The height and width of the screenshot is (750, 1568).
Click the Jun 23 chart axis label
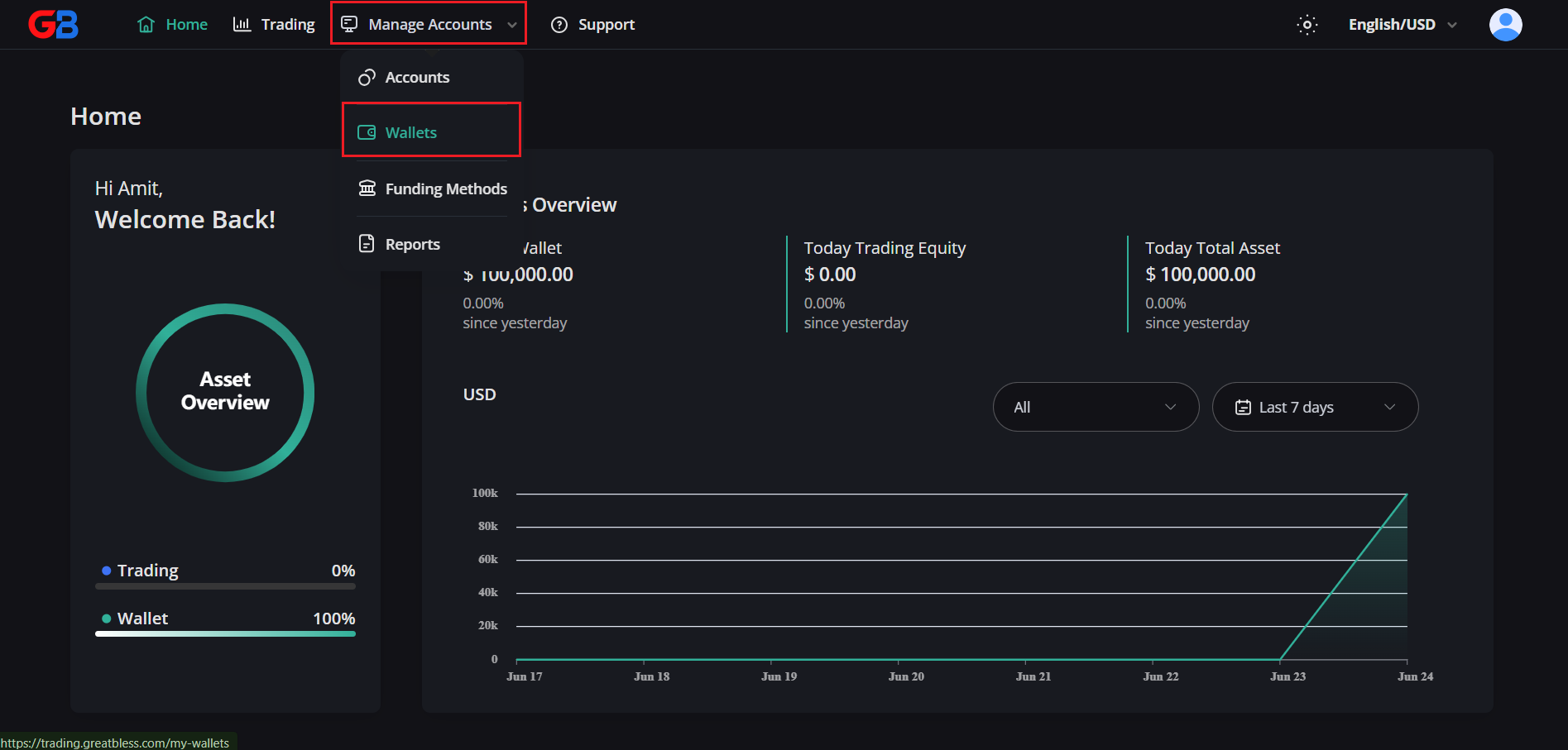1287,676
